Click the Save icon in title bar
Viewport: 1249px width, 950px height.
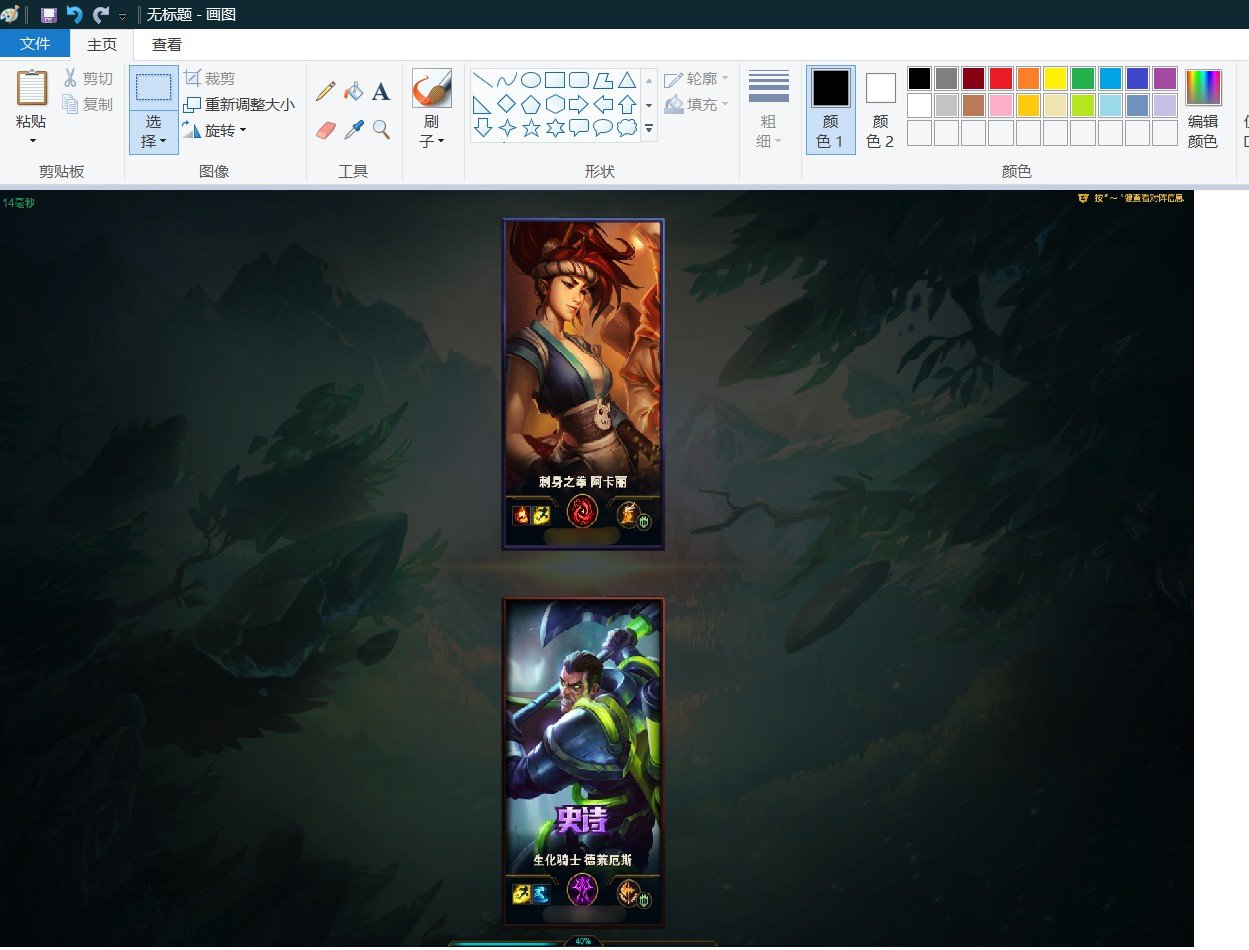click(48, 14)
